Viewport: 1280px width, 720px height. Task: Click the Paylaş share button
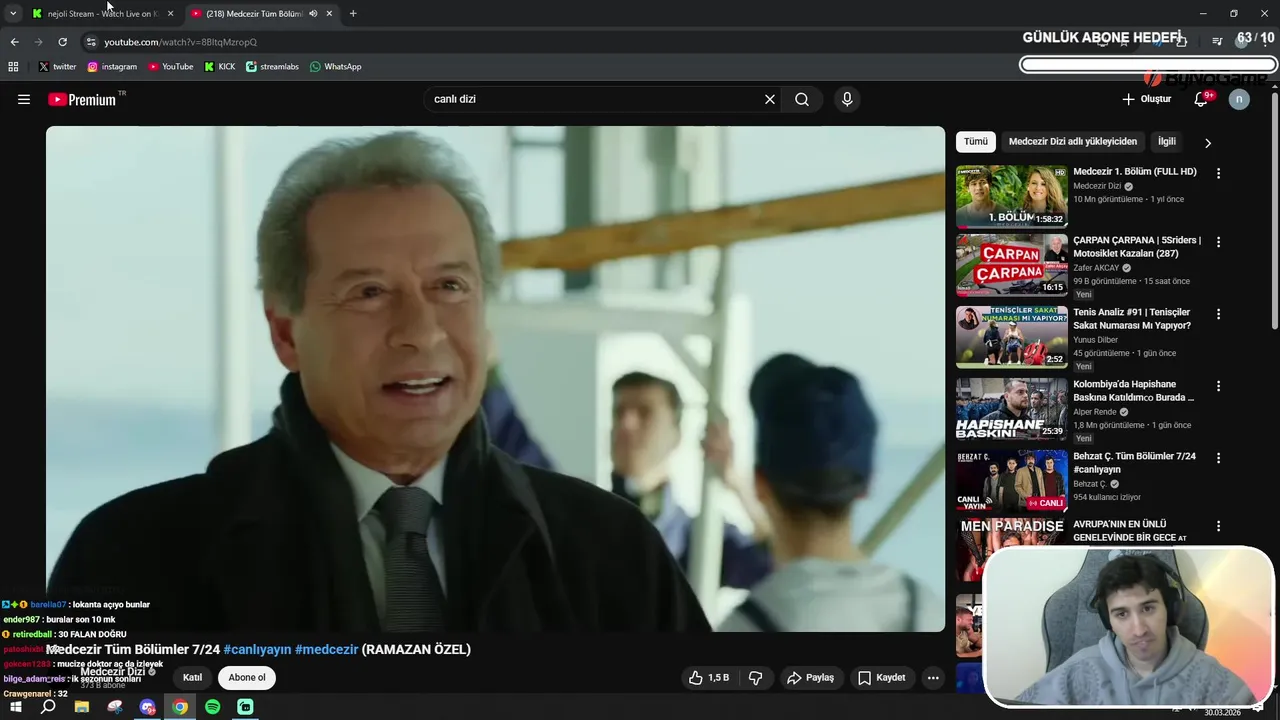[810, 677]
